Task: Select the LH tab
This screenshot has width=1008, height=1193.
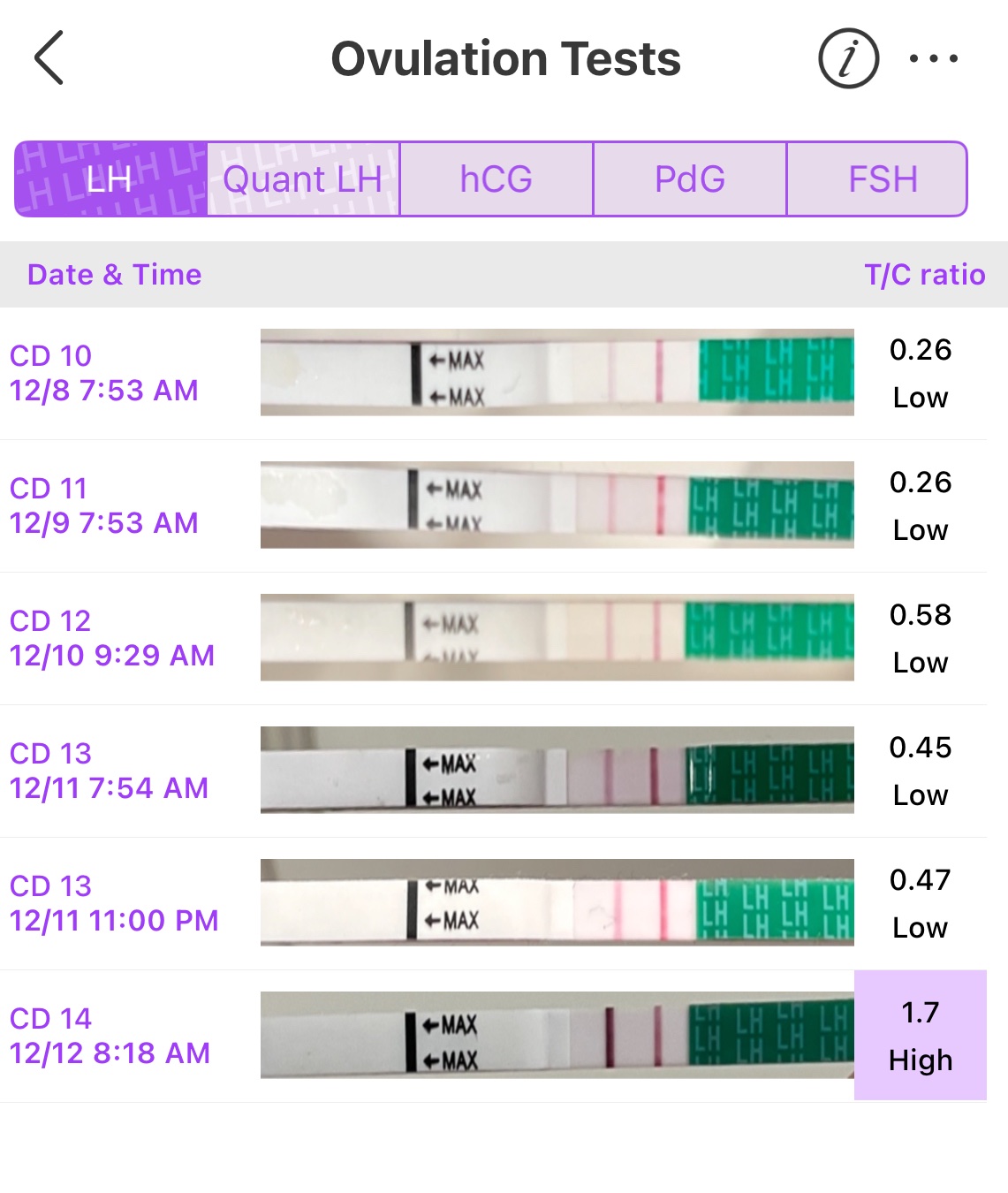Action: point(111,179)
